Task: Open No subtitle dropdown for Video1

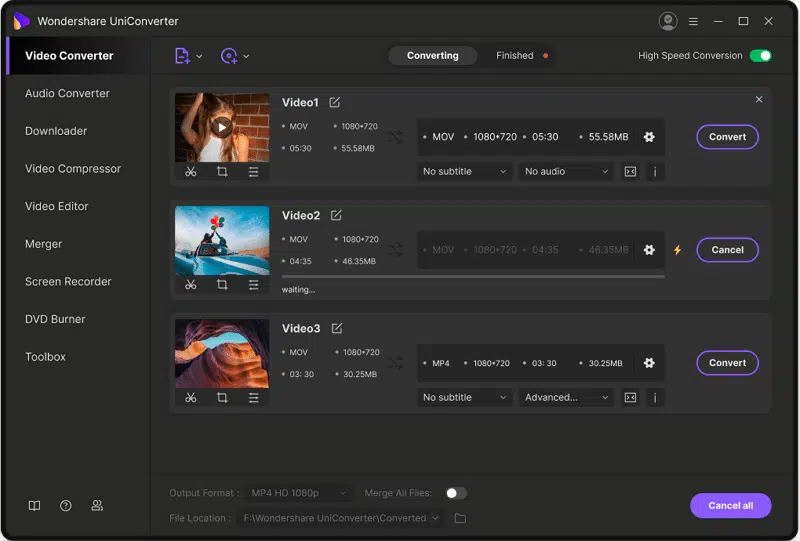Action: click(x=464, y=171)
